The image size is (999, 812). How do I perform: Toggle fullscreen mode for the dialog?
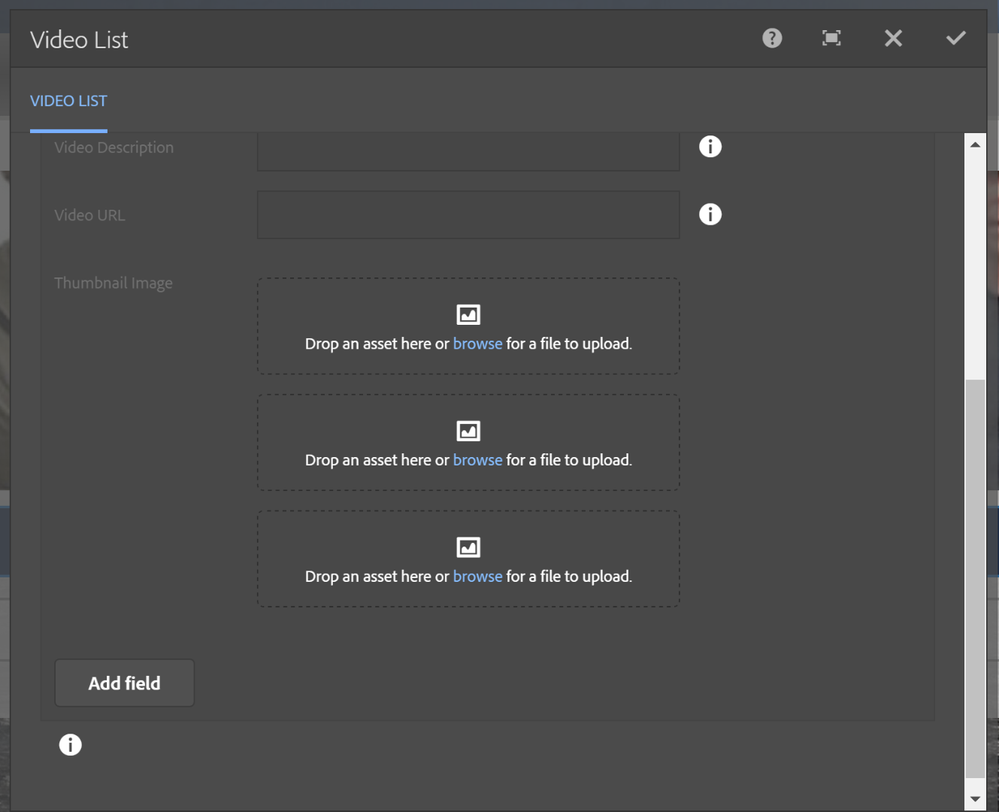tap(831, 38)
